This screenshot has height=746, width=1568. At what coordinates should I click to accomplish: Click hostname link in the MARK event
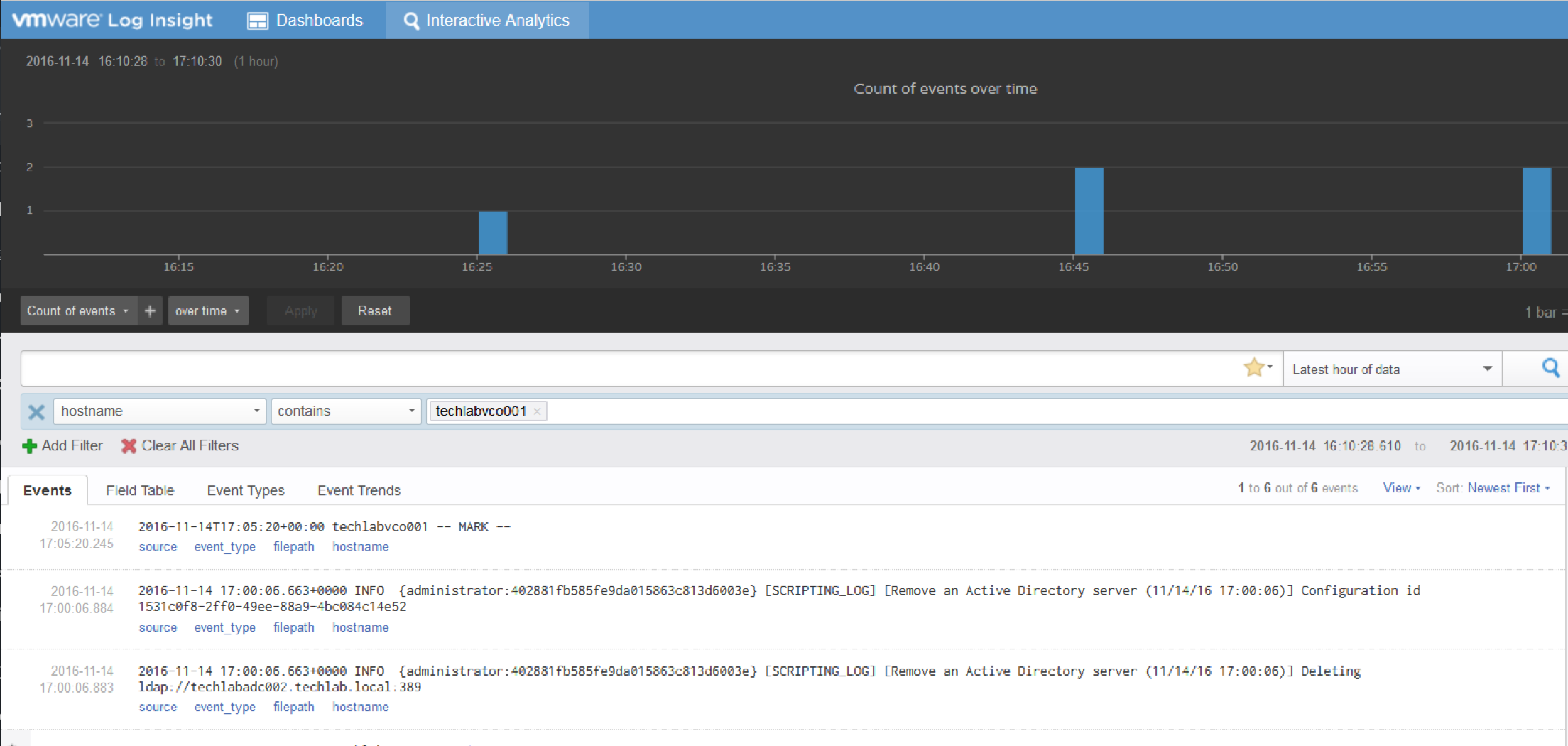click(x=361, y=547)
